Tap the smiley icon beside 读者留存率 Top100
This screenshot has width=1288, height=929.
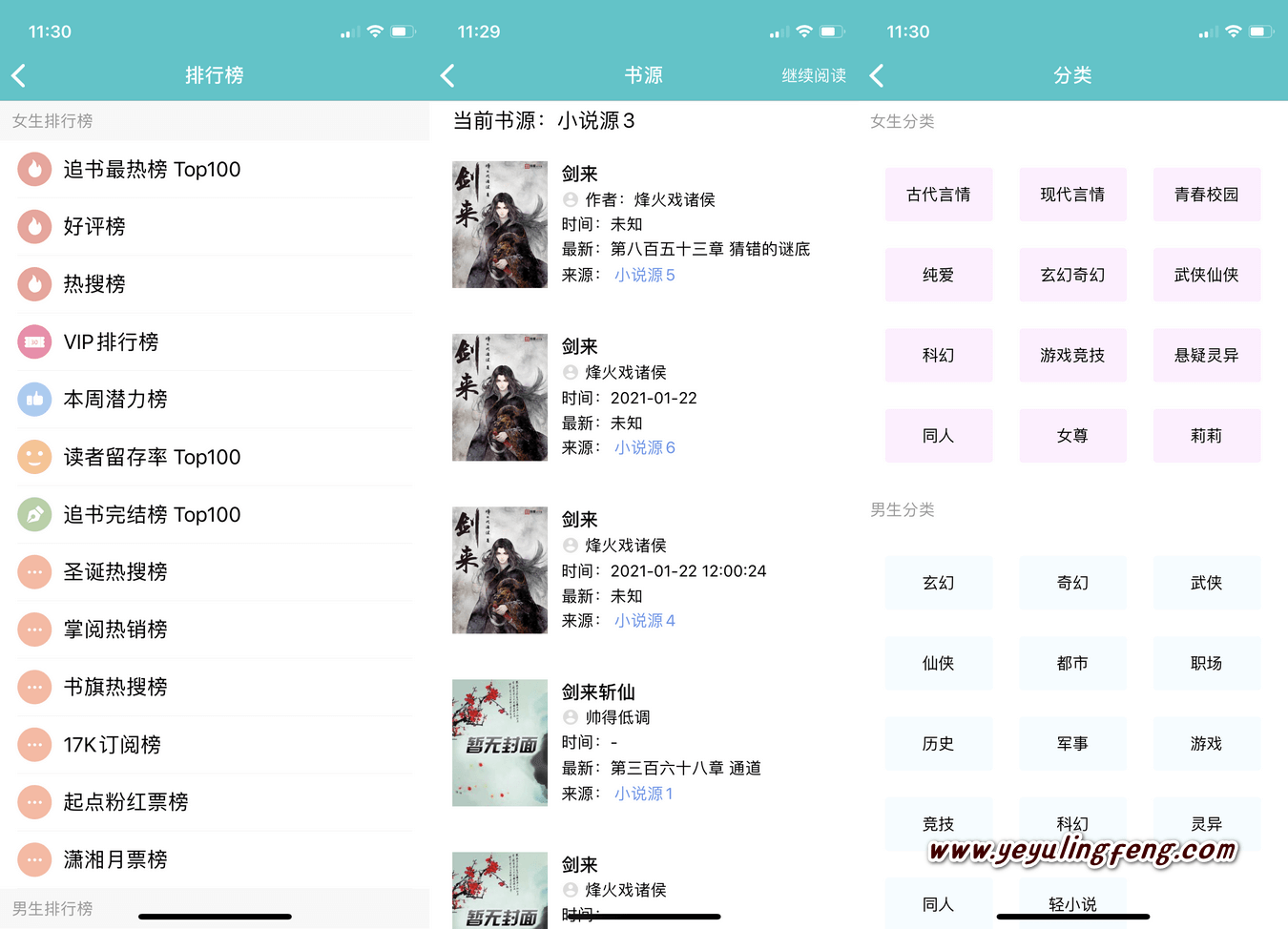coord(34,457)
